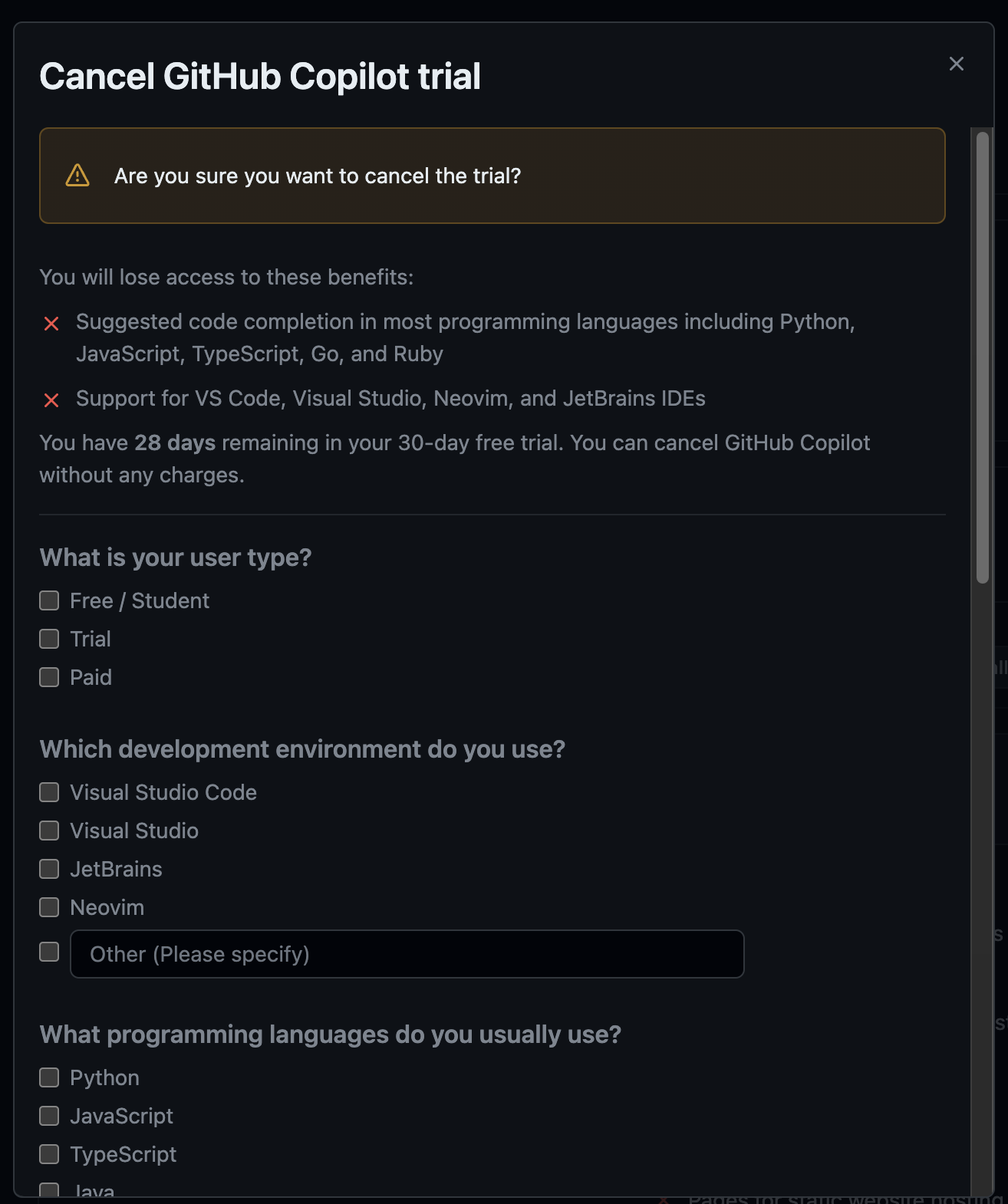Image resolution: width=1008 pixels, height=1204 pixels.
Task: Select the JetBrains checkbox
Action: pos(49,869)
